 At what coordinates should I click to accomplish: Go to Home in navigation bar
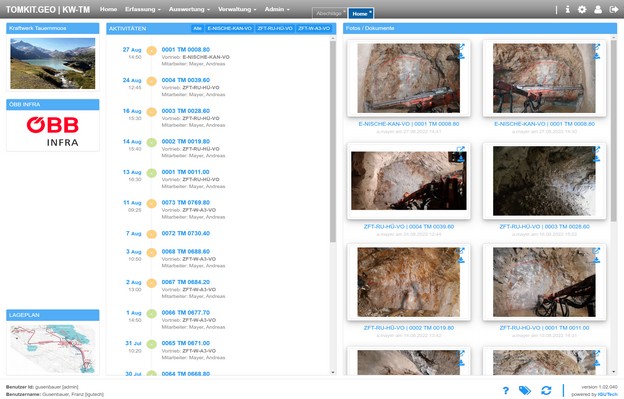(108, 9)
